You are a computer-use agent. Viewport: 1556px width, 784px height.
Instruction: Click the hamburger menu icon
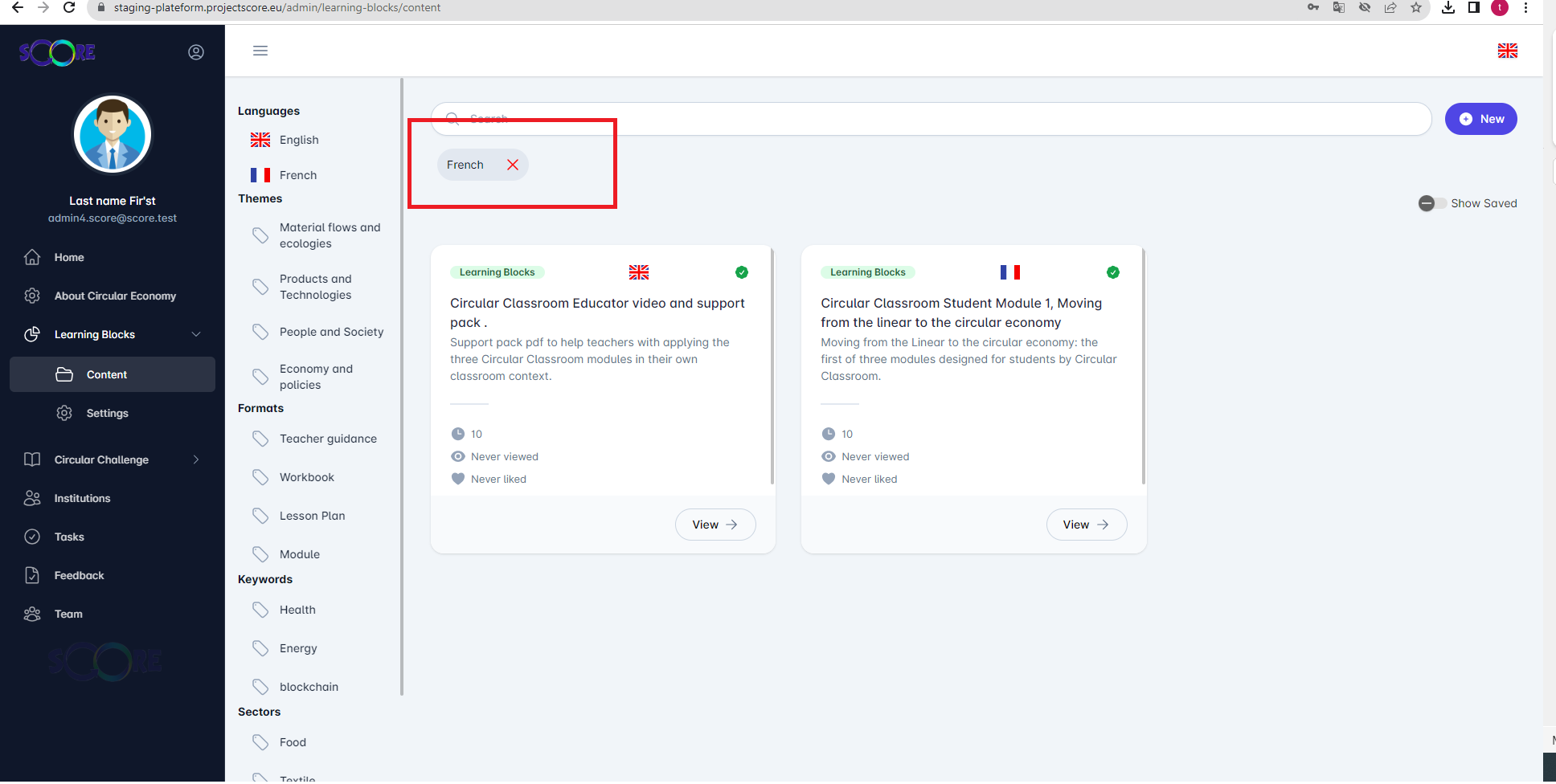pos(260,51)
